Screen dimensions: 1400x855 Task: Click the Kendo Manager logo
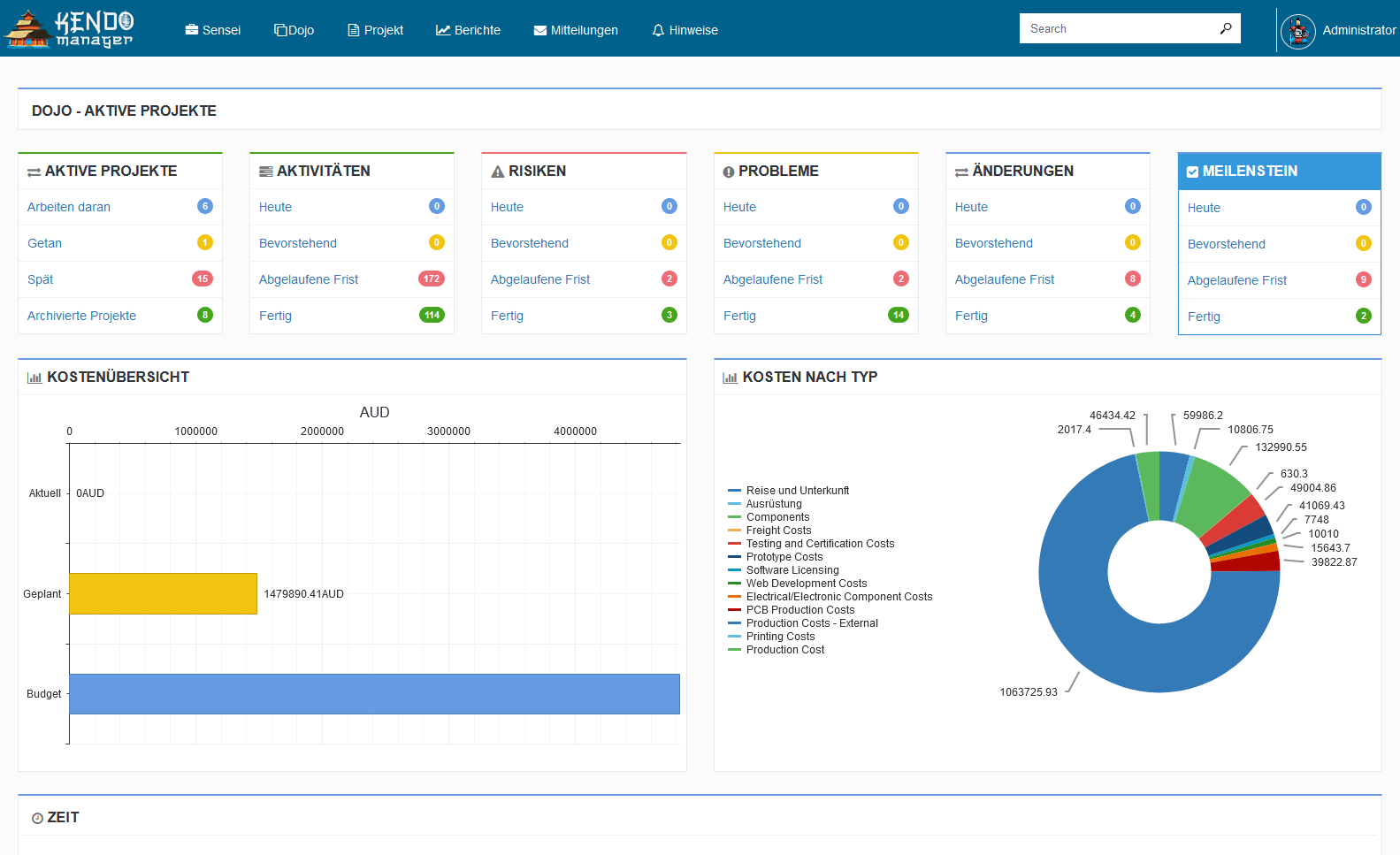(x=69, y=28)
